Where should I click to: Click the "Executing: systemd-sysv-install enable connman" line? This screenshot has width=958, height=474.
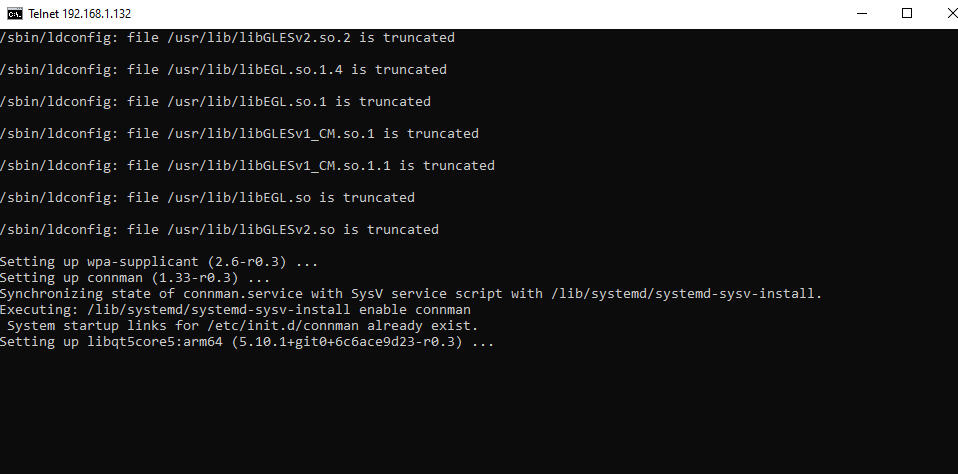(x=235, y=310)
